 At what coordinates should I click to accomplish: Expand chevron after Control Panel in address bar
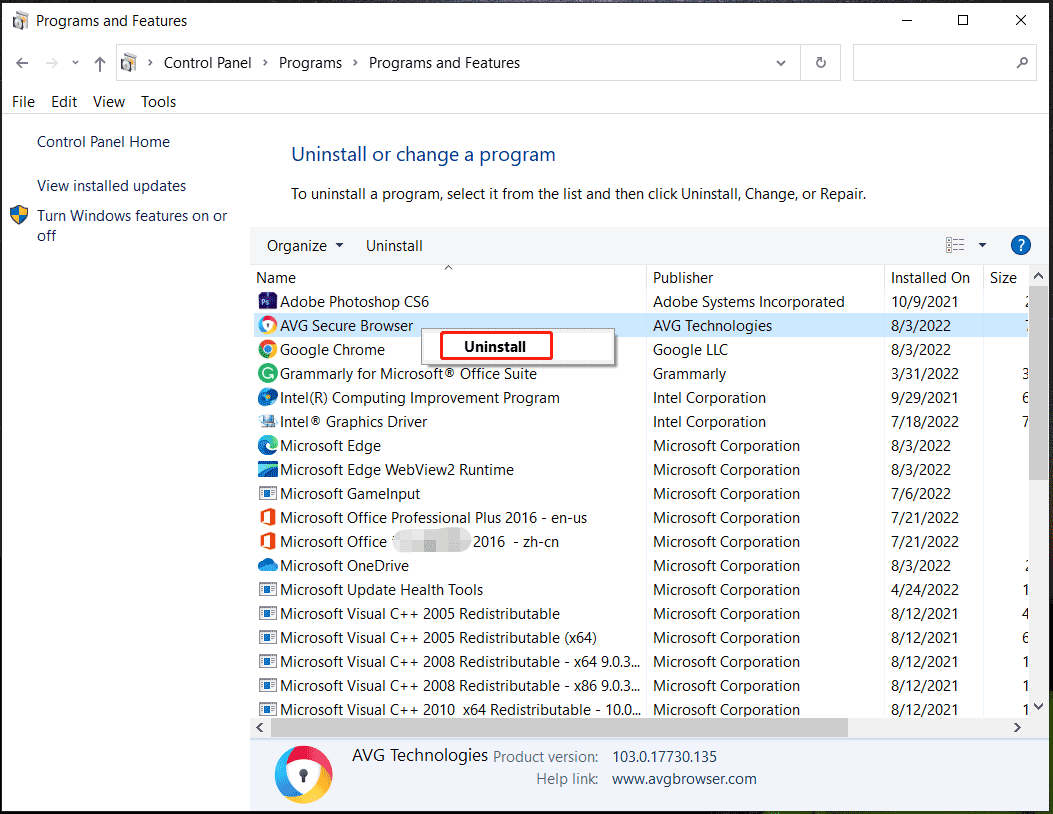(x=265, y=62)
